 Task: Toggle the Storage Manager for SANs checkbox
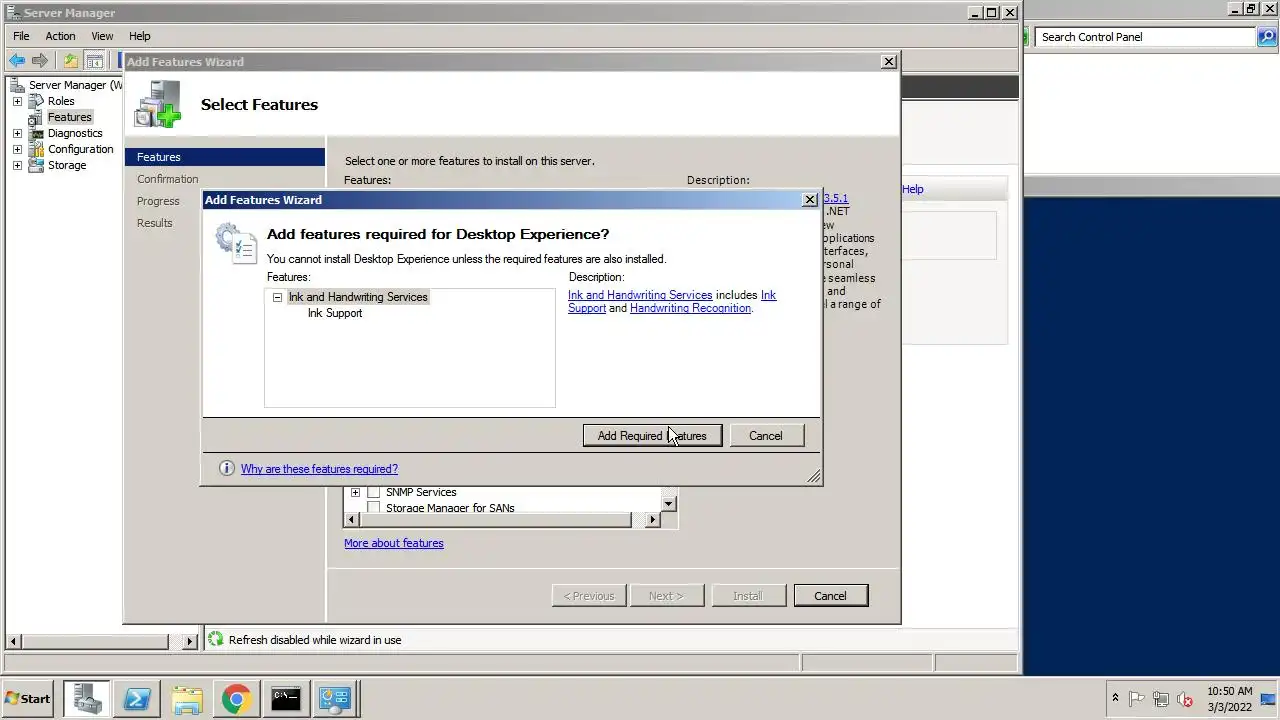point(374,507)
